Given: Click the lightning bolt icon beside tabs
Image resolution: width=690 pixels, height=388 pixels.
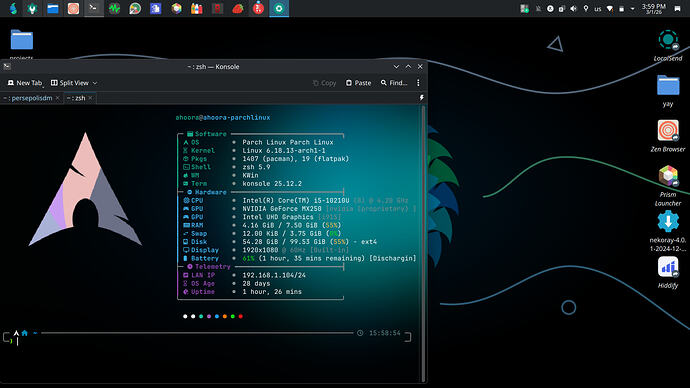Looking at the screenshot, I should coord(421,98).
